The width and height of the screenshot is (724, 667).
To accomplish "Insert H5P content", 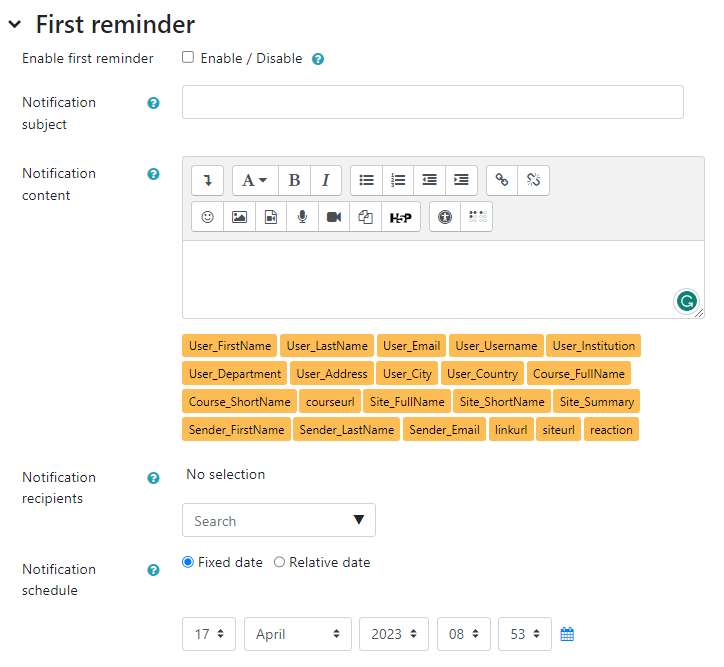I will tap(401, 216).
